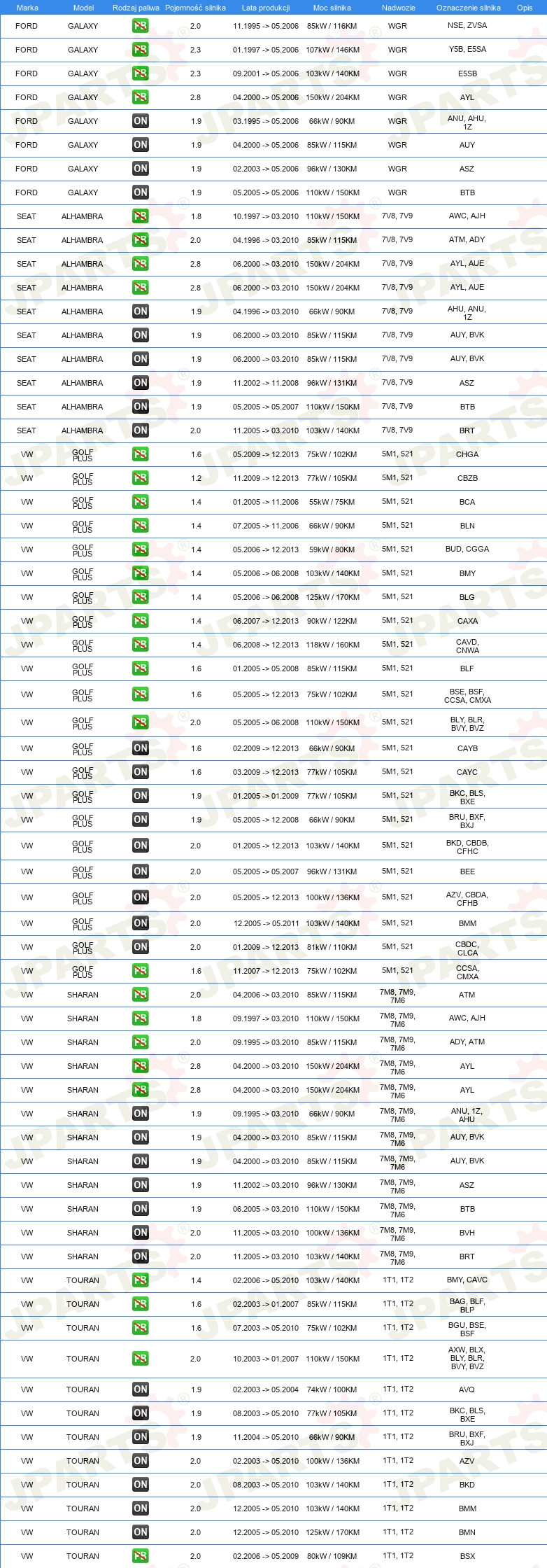Image resolution: width=547 pixels, height=1568 pixels.
Task: Select the 02.2006 -> 05.2009 date cell
Action: tap(266, 1556)
